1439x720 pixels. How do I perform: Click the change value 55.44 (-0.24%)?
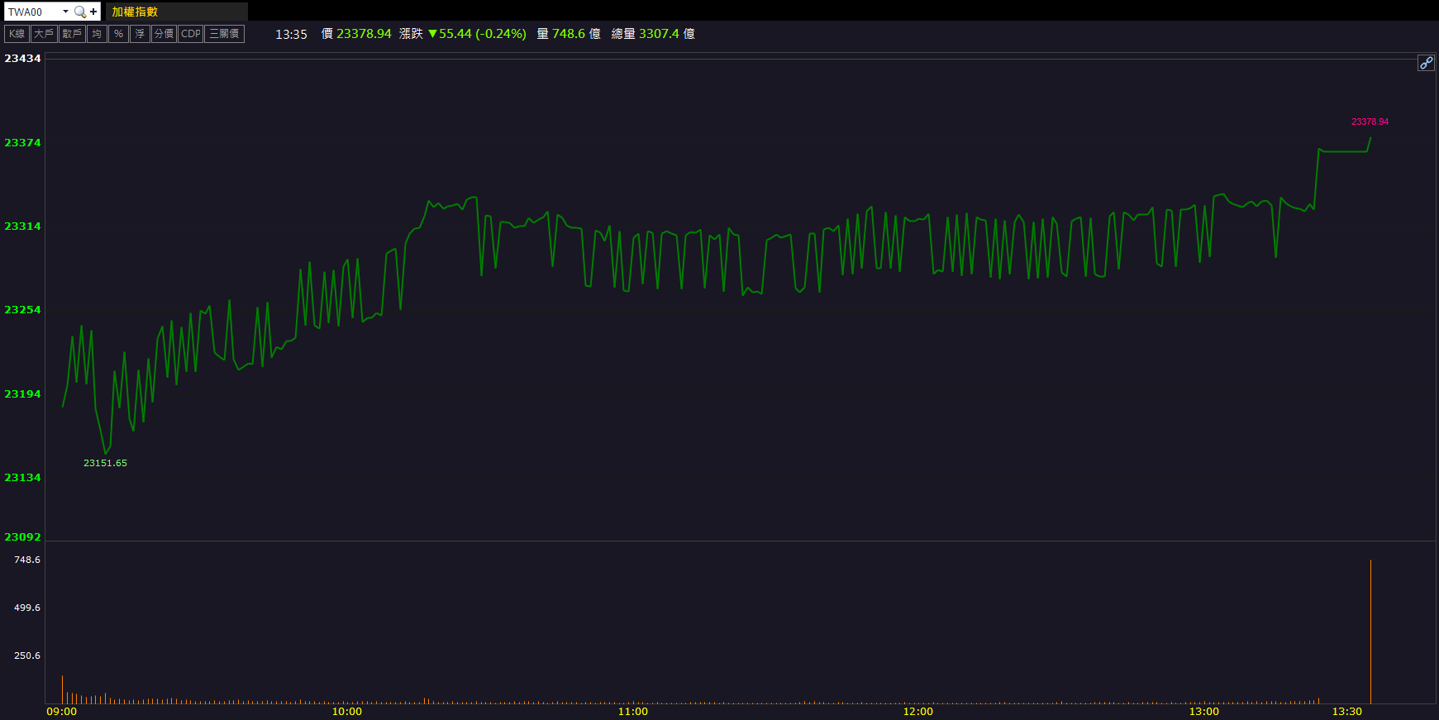pyautogui.click(x=476, y=34)
